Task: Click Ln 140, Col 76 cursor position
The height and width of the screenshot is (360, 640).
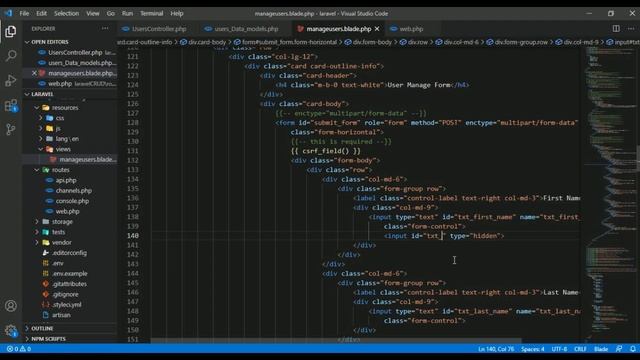Action: pyautogui.click(x=496, y=349)
